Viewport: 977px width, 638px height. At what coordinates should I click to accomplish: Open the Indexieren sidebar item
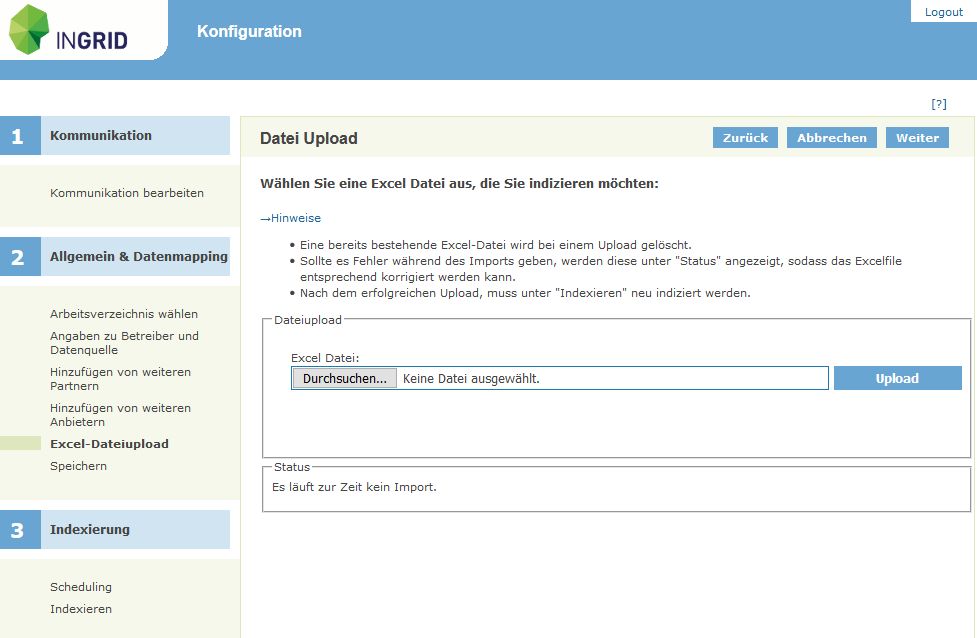point(81,609)
